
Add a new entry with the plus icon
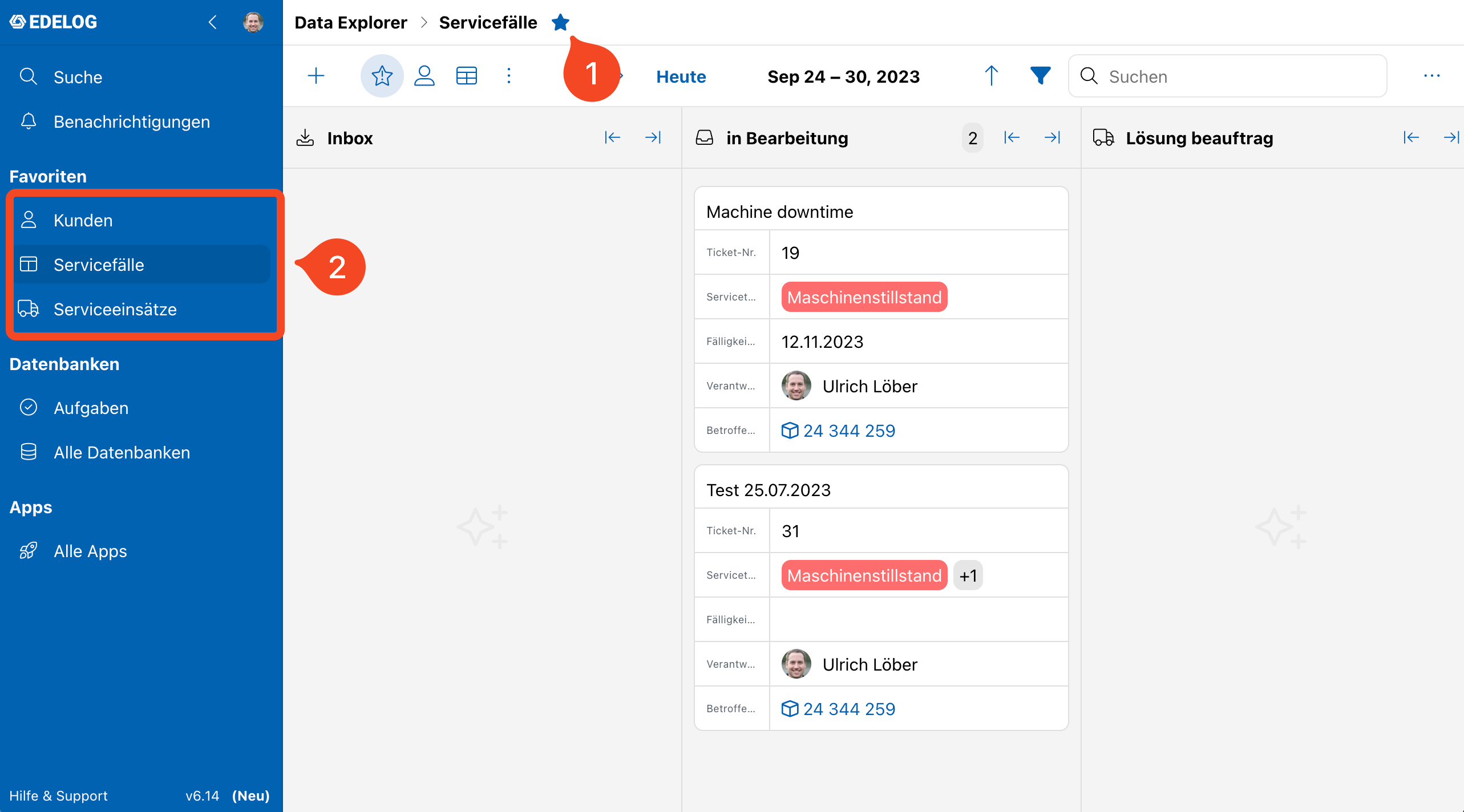click(316, 76)
